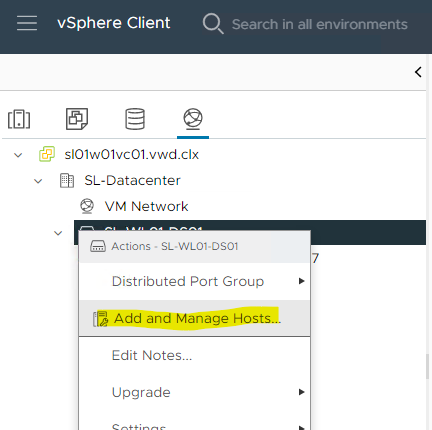Focus the Search in all environments field
This screenshot has height=430, width=432.
pos(319,24)
